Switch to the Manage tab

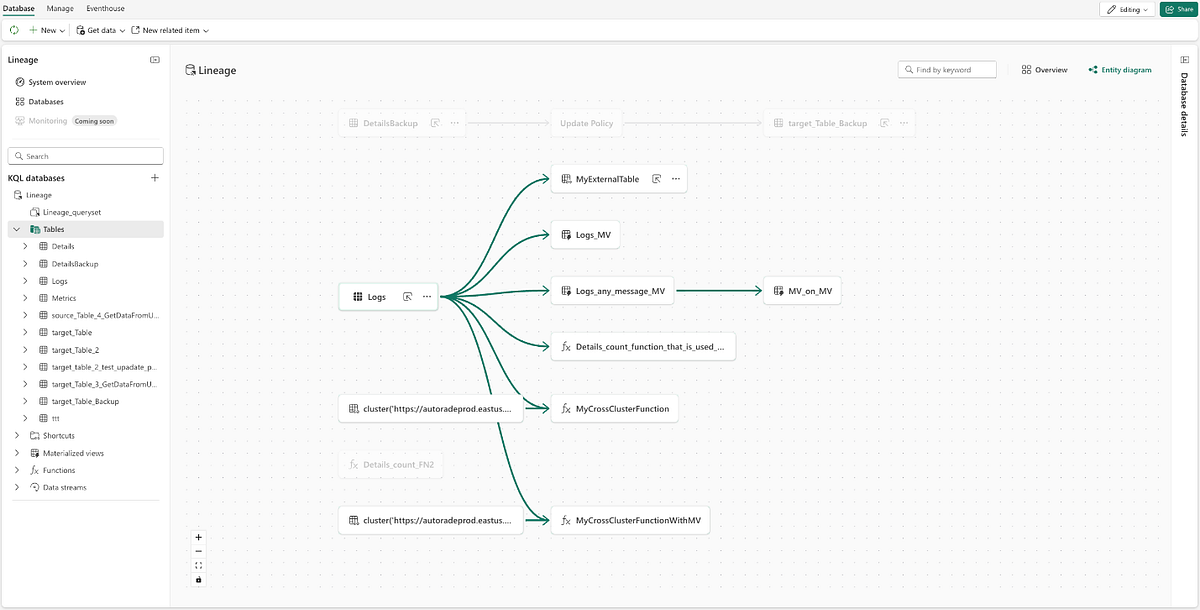[x=59, y=8]
